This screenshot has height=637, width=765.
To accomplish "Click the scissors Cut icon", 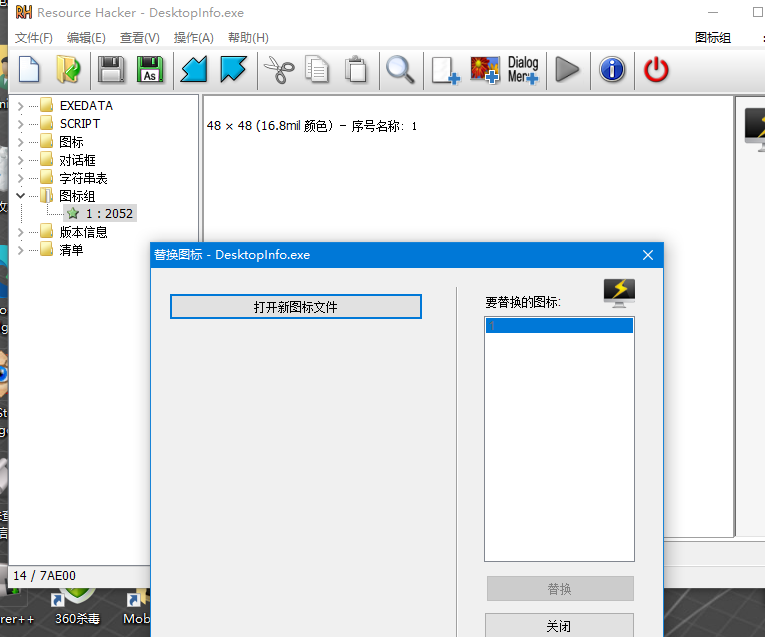I will (x=278, y=70).
